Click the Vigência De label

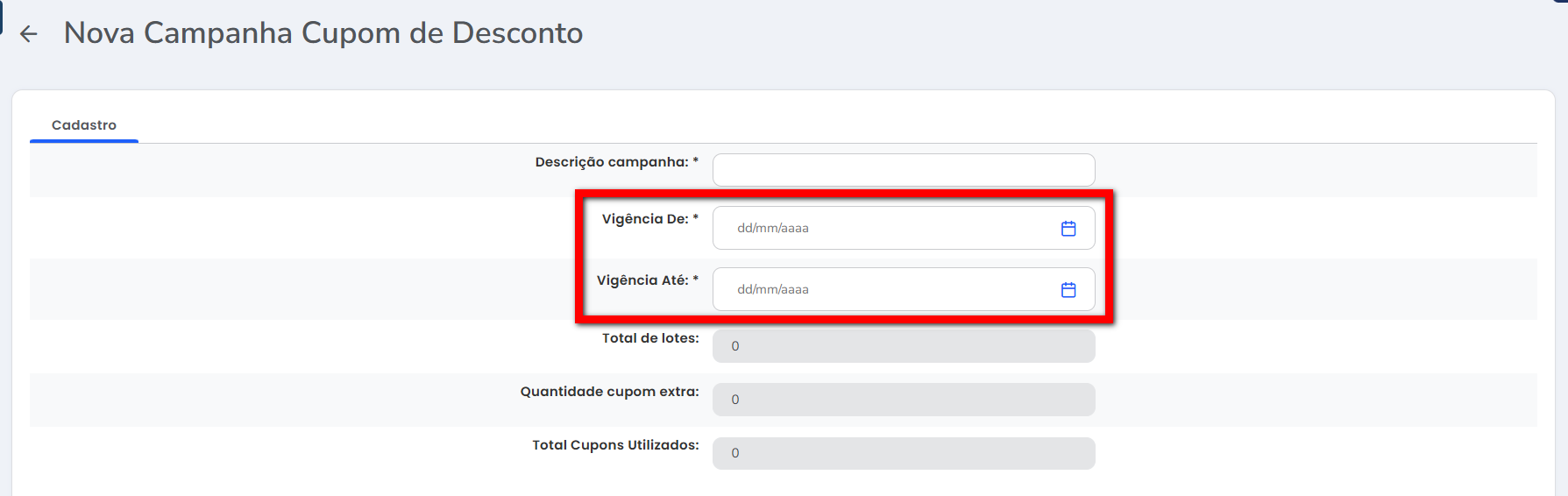pos(645,219)
